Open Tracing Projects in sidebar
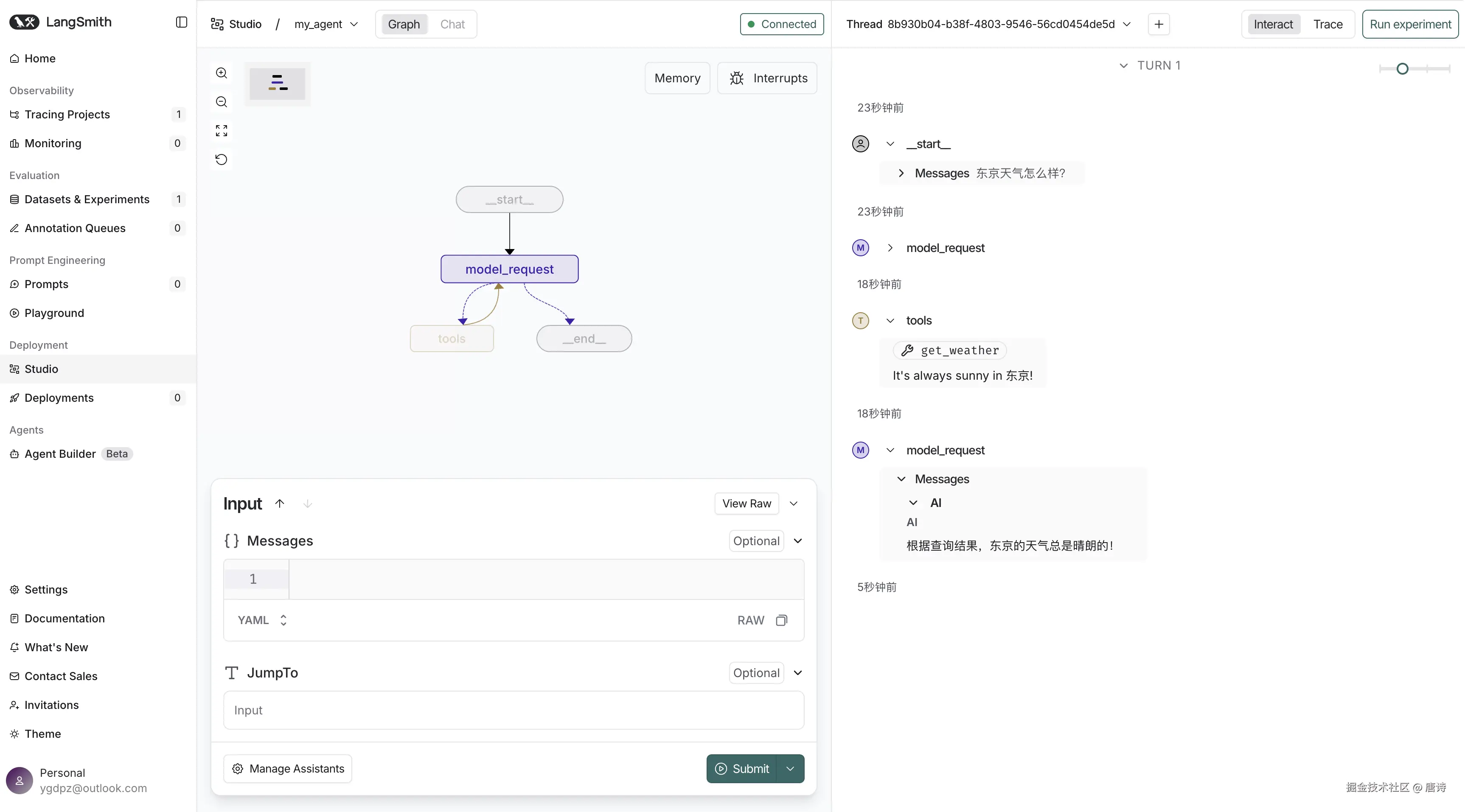 pyautogui.click(x=67, y=114)
